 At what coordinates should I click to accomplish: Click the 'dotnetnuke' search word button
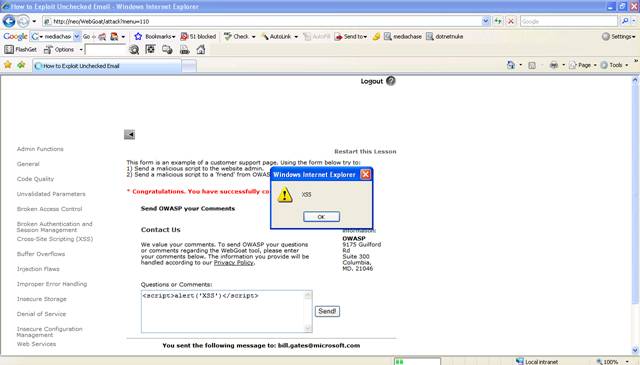click(444, 36)
